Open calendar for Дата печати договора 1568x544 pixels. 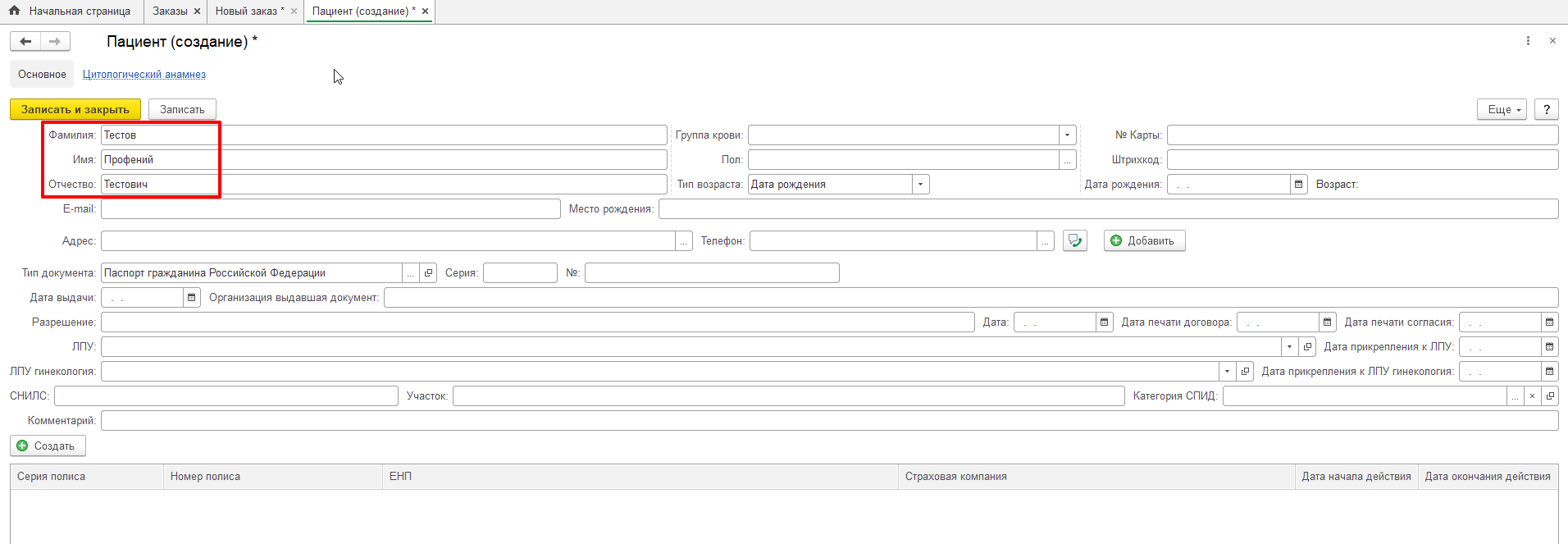click(1327, 322)
